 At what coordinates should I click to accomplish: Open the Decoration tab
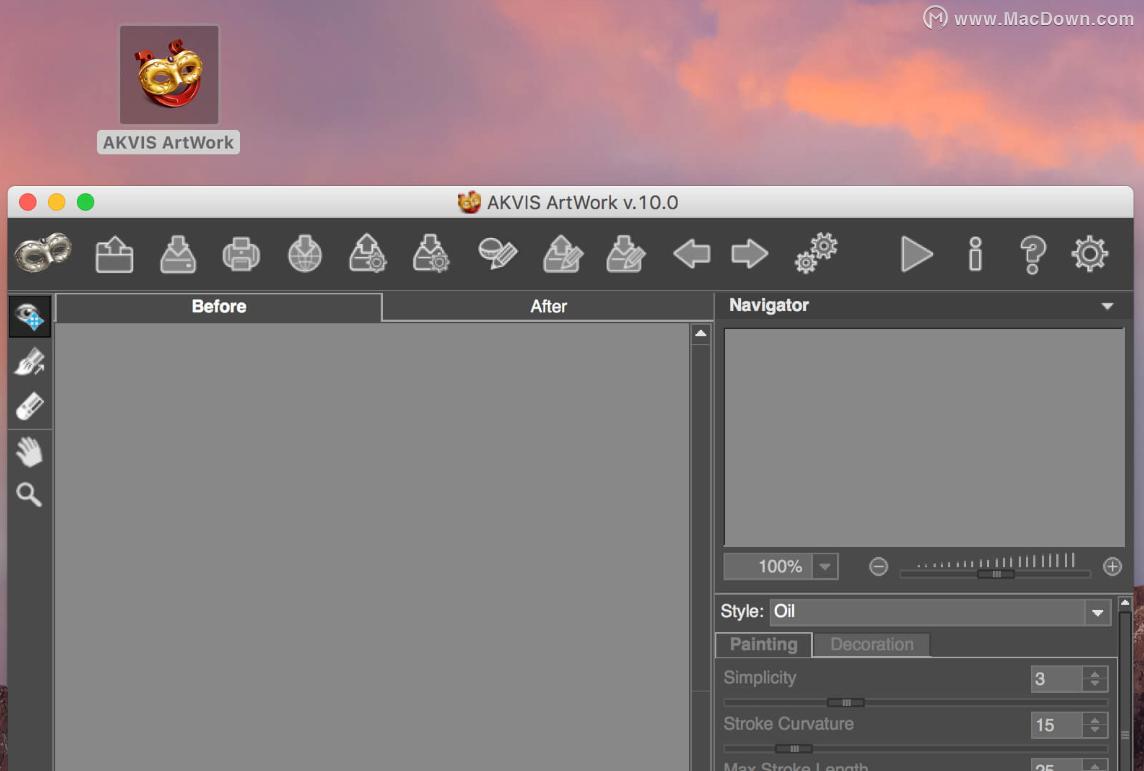point(871,645)
